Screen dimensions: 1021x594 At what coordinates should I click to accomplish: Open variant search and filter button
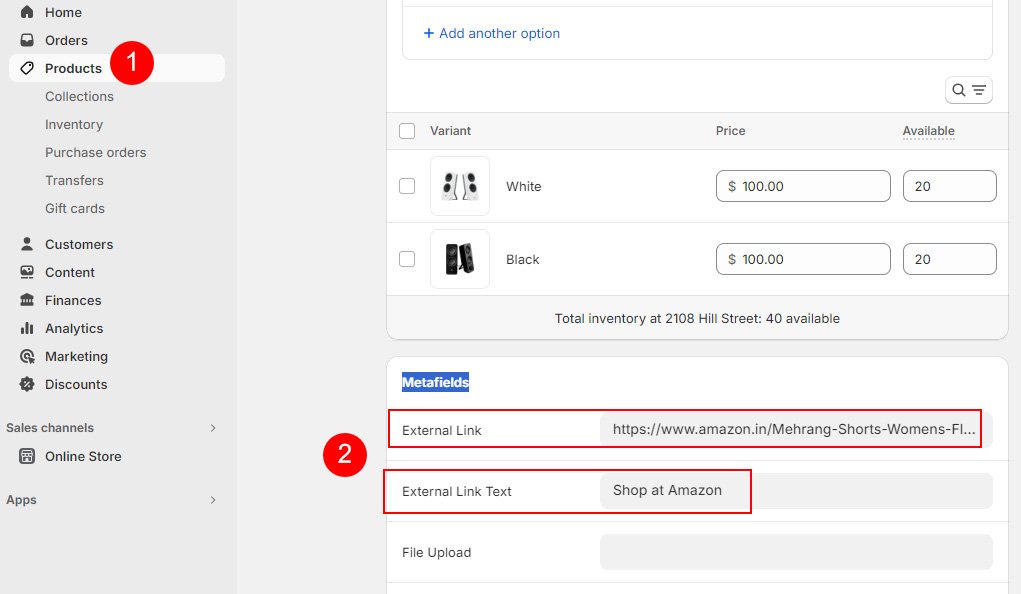pyautogui.click(x=968, y=90)
